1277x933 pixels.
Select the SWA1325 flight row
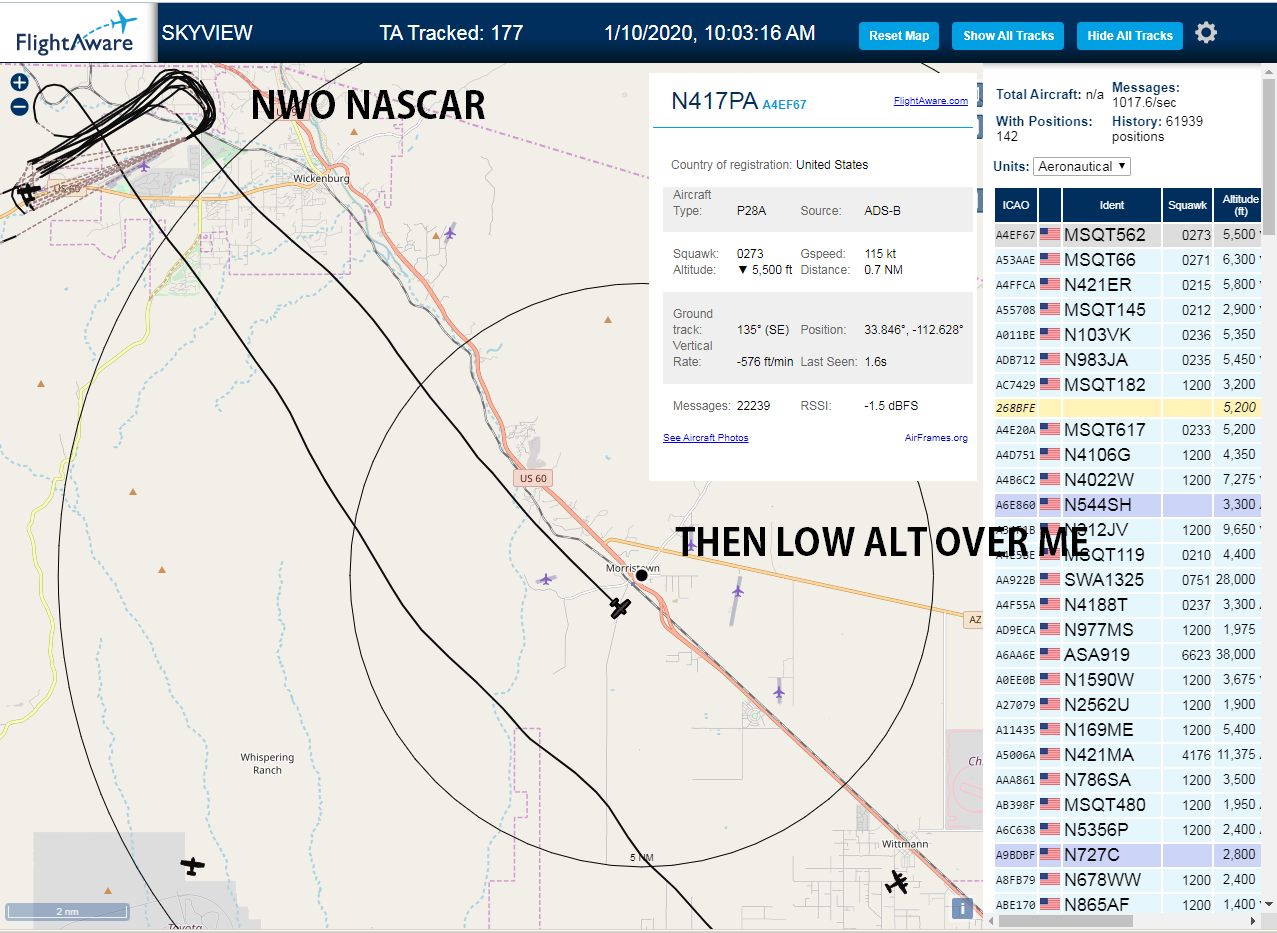coord(1128,580)
